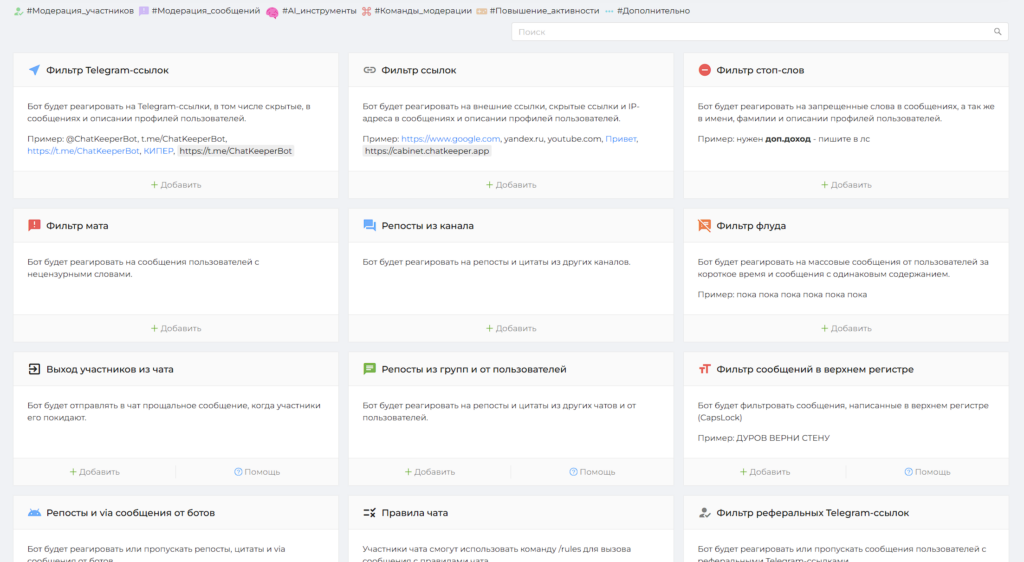Click the magnifier icon in the search box
Viewport: 1024px width, 562px height.
[x=997, y=31]
